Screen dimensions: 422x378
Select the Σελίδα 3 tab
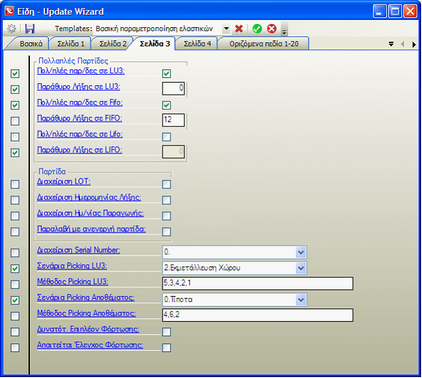[155, 44]
